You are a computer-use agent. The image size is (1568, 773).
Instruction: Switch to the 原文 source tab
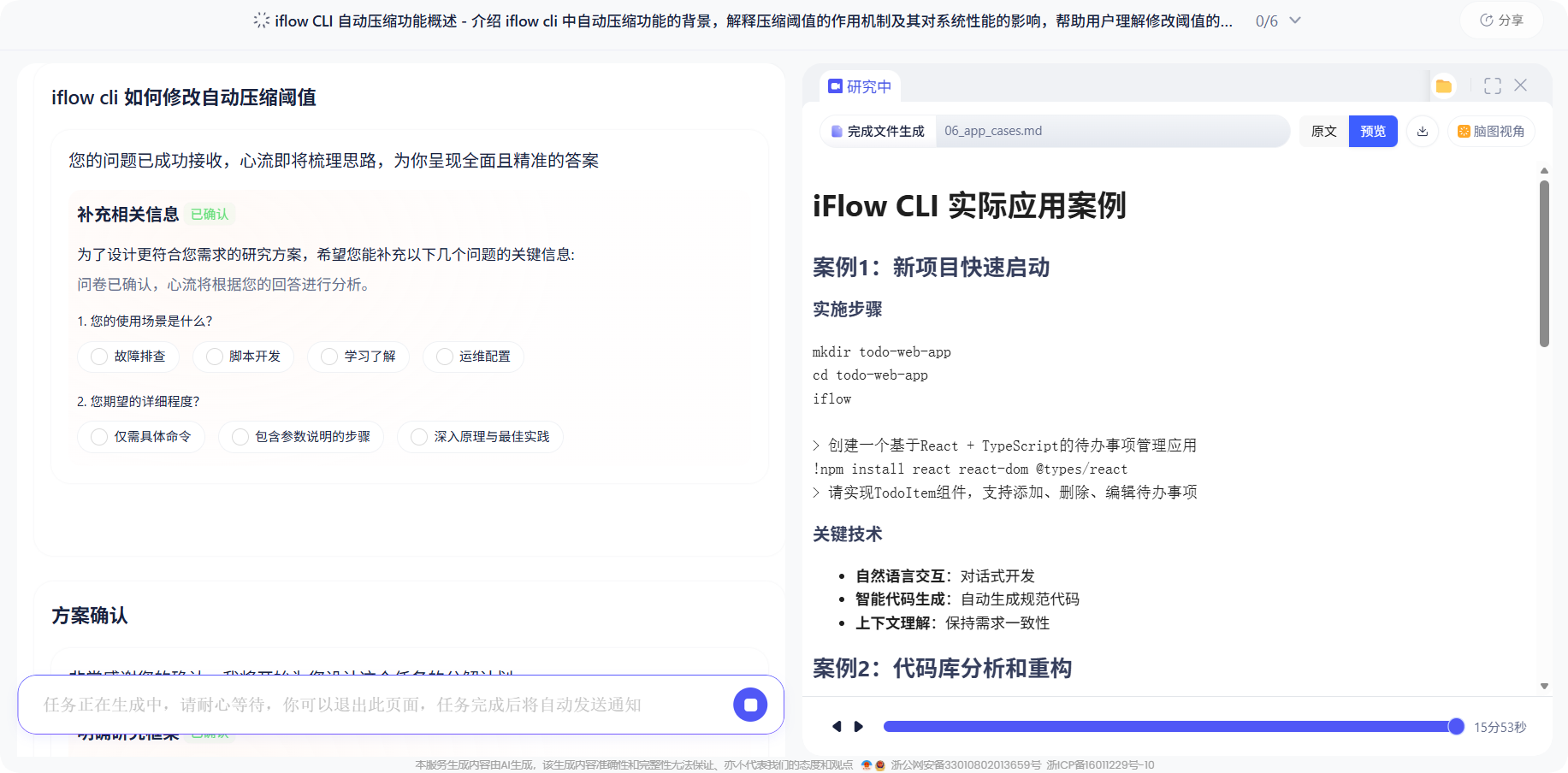coord(1323,132)
